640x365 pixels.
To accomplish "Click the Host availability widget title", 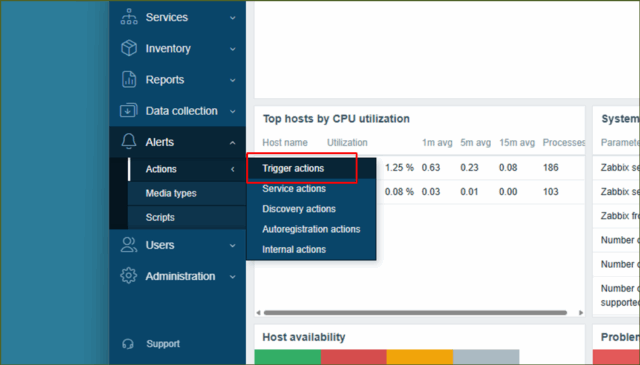I will [304, 337].
